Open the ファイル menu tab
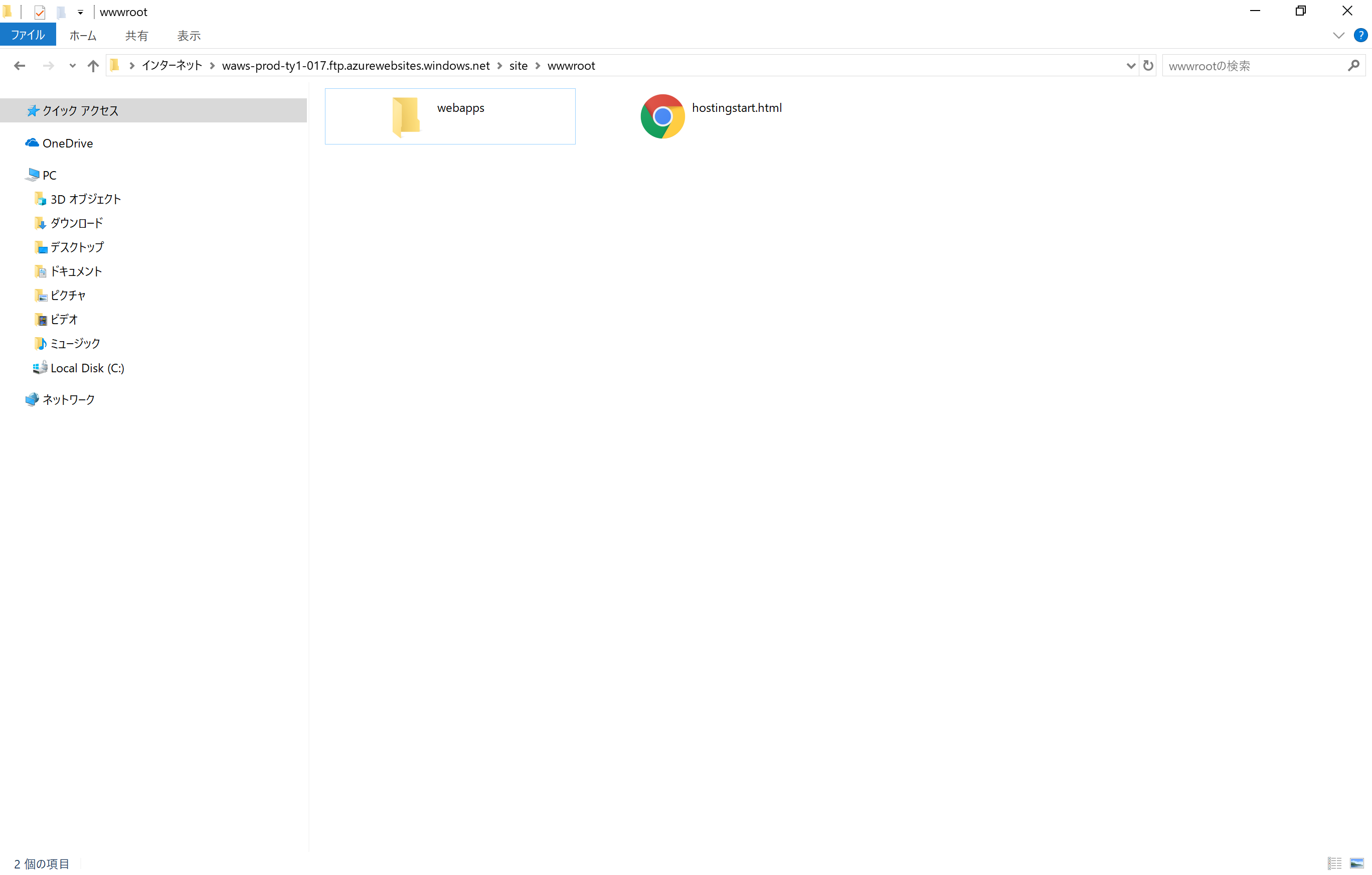 click(x=28, y=35)
